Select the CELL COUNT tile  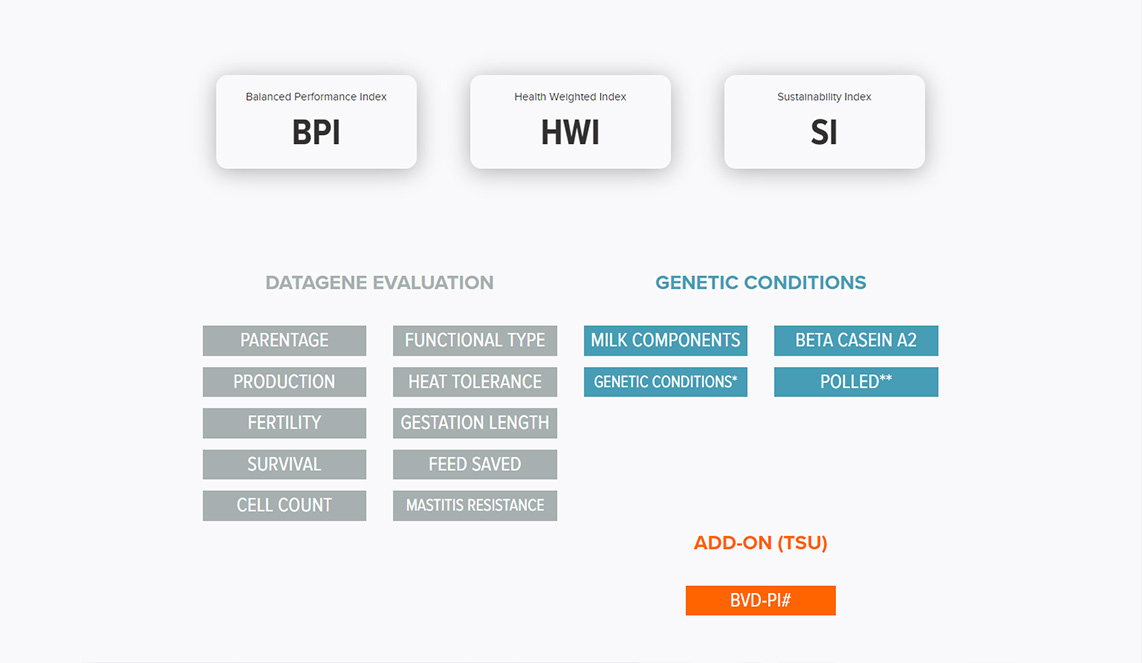tap(284, 505)
